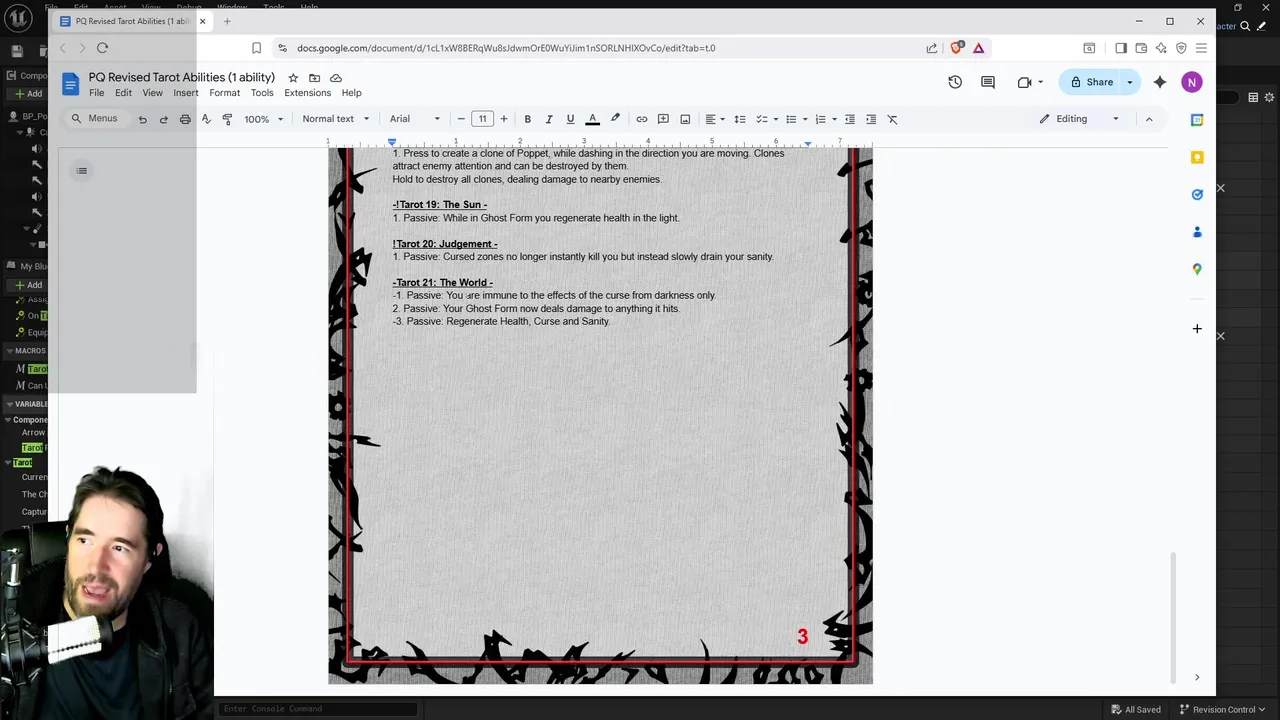Insert a link with chain icon
The image size is (1280, 720).
pos(642,119)
